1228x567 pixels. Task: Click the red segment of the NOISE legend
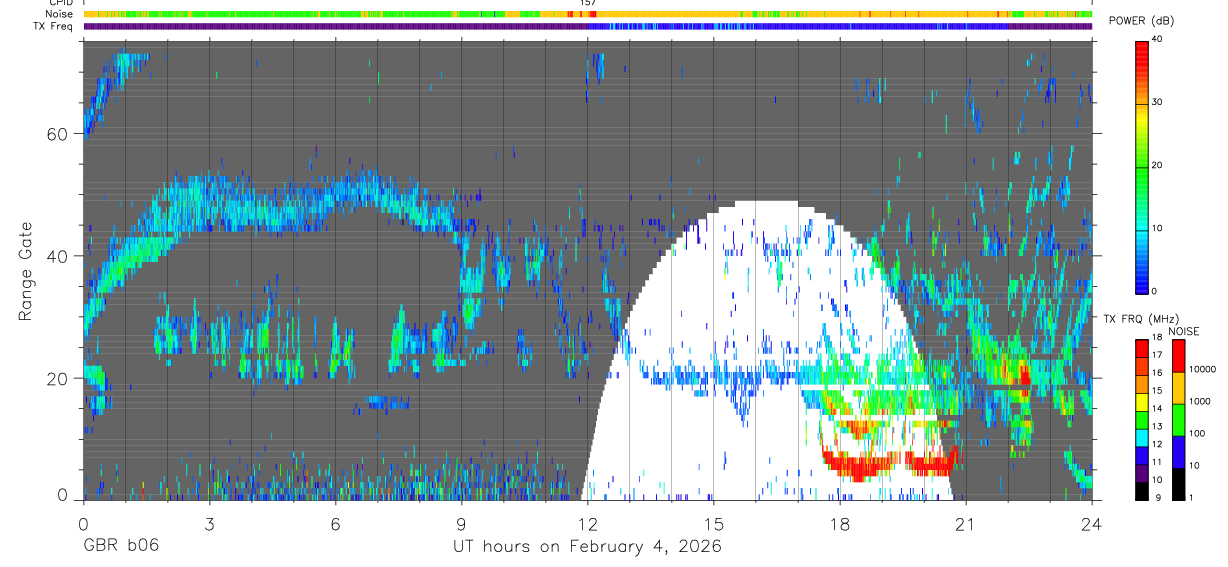click(1178, 355)
